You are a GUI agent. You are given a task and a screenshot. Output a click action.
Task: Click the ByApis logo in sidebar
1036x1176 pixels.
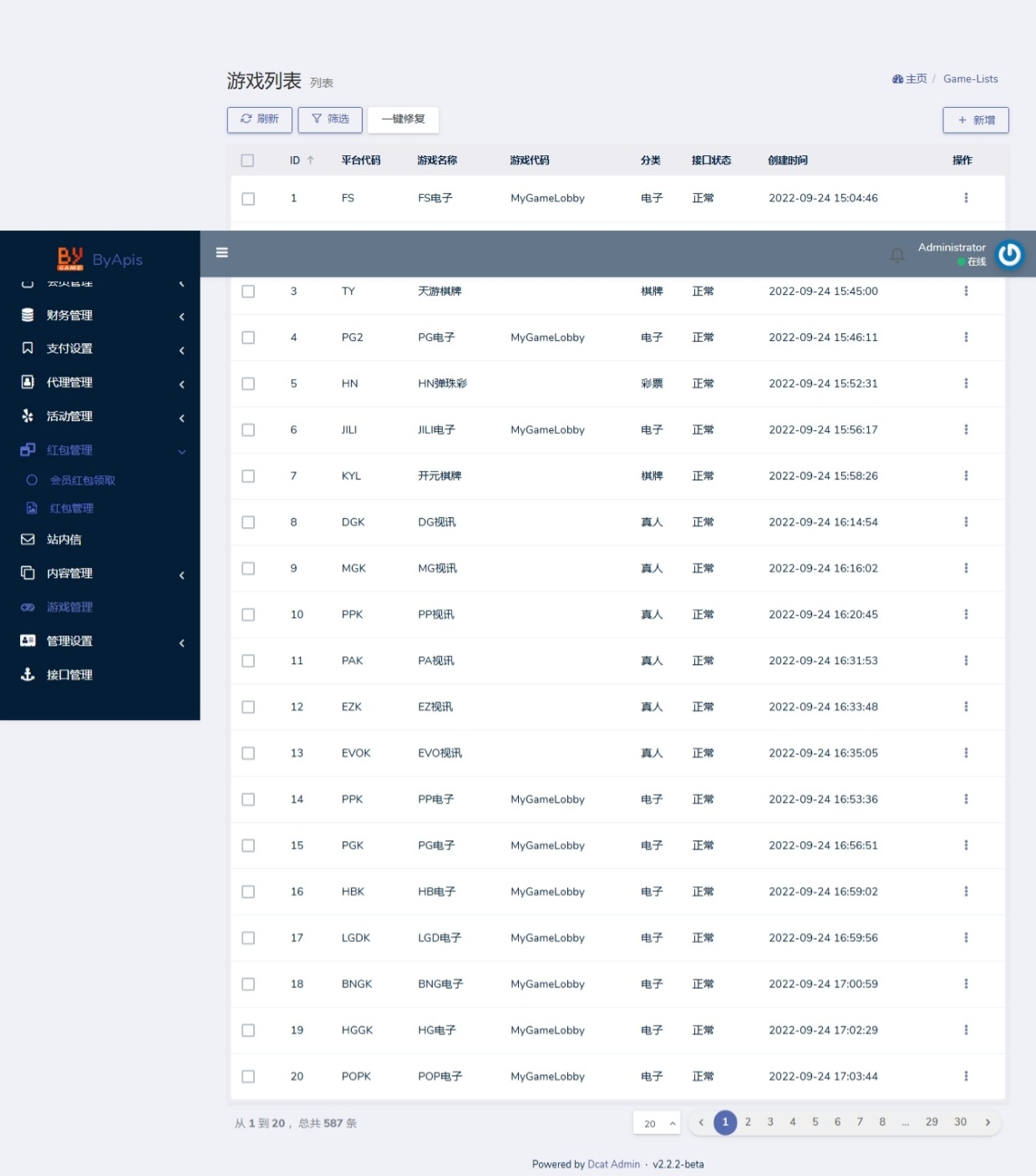tap(100, 259)
